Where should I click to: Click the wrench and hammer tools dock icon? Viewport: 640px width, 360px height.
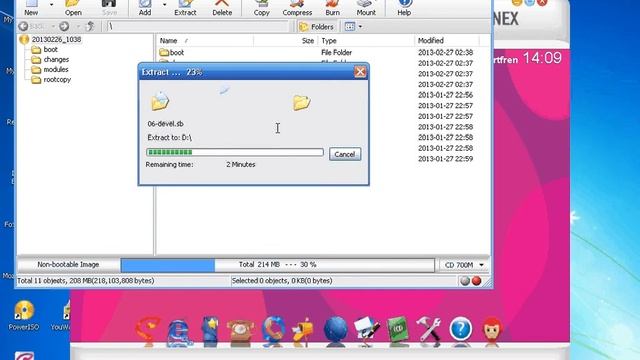pos(429,330)
